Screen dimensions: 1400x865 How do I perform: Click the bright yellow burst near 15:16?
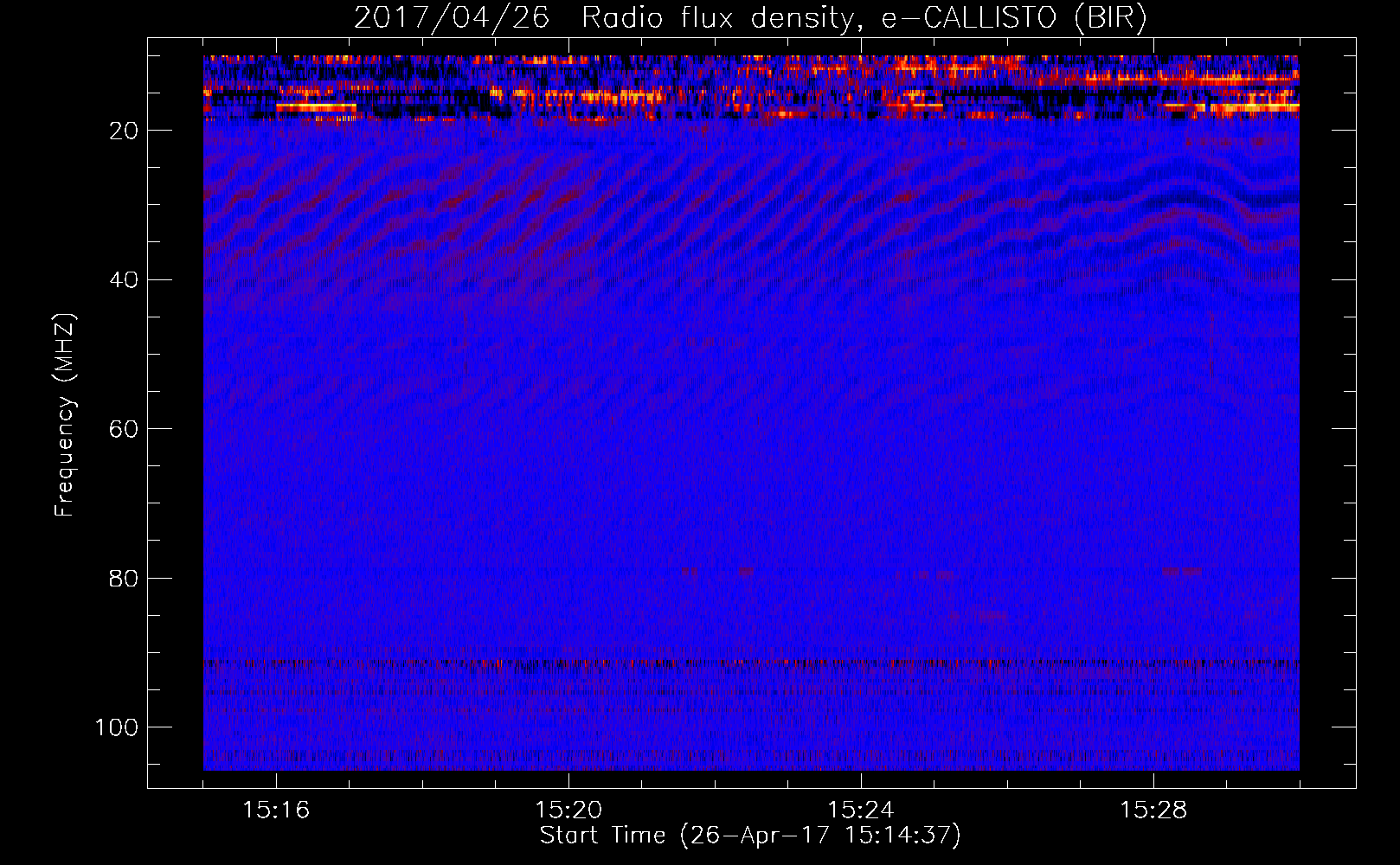click(x=316, y=107)
